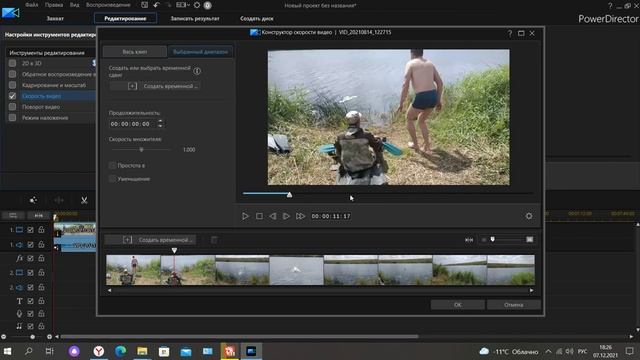The height and width of the screenshot is (360, 640).
Task: Open the Вид menu
Action: coord(74,5)
